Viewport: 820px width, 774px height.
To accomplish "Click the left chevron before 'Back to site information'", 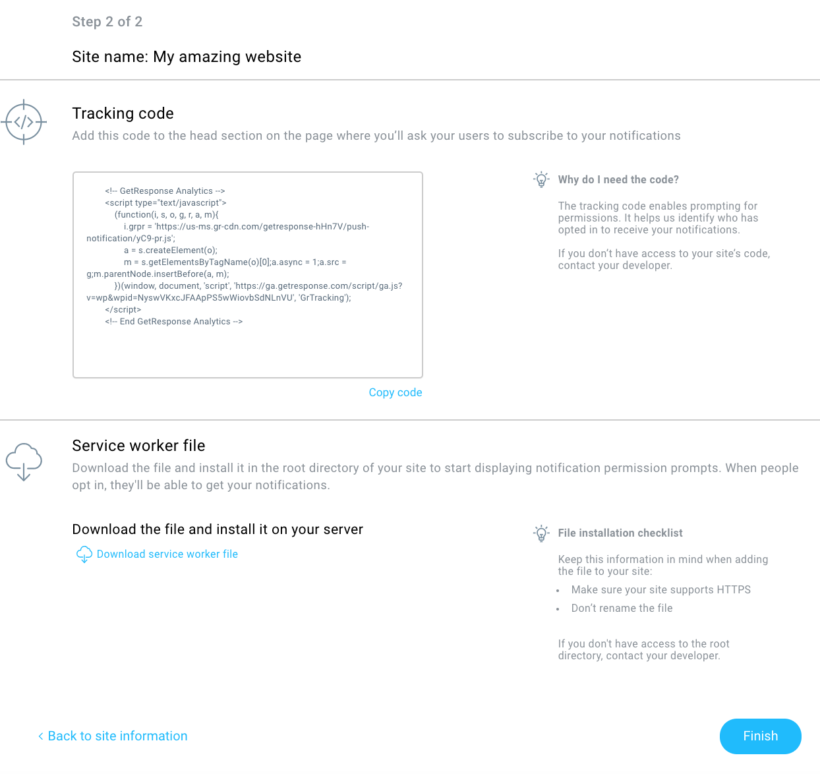I will click(39, 736).
